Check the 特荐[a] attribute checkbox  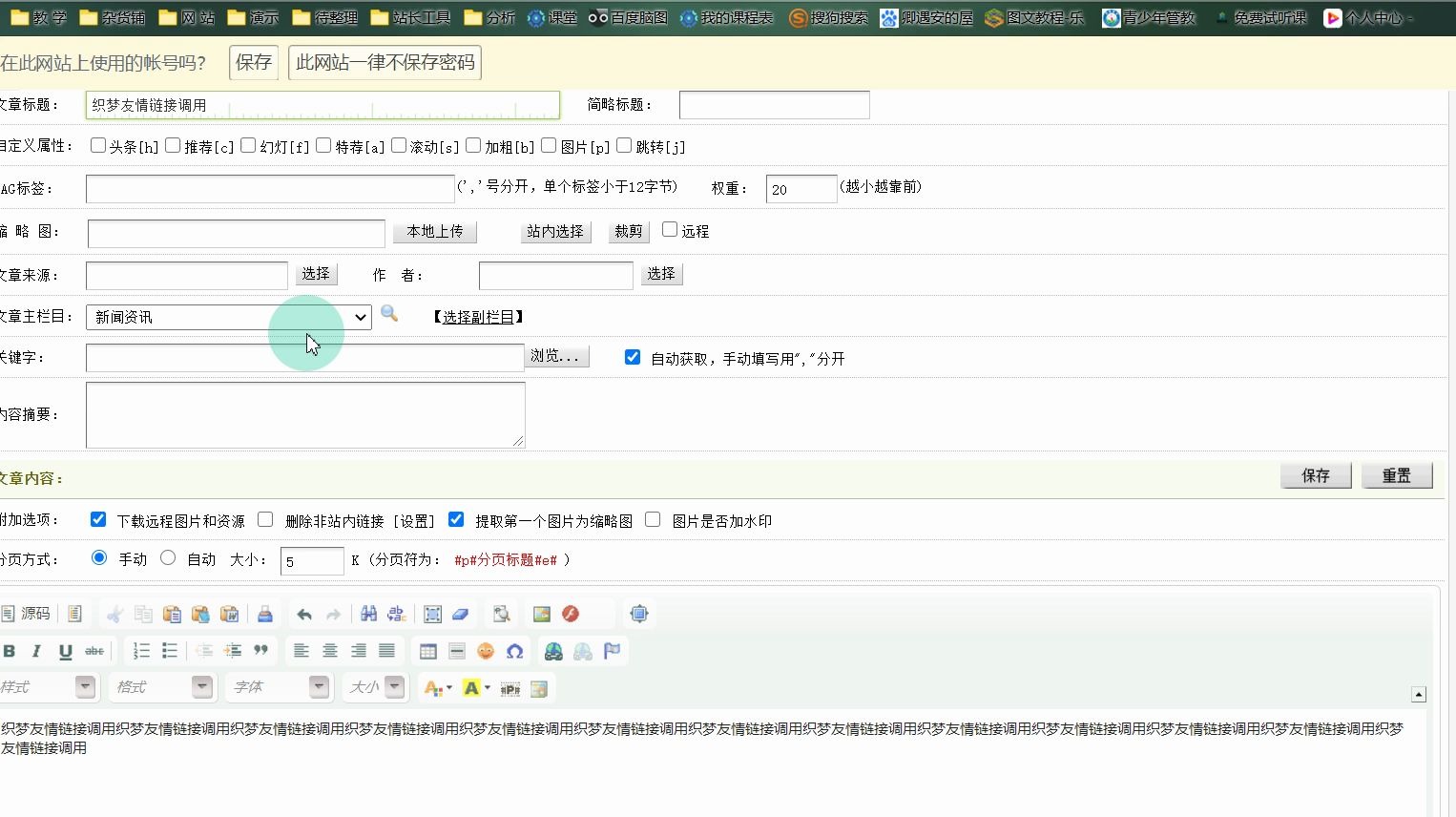tap(323, 145)
